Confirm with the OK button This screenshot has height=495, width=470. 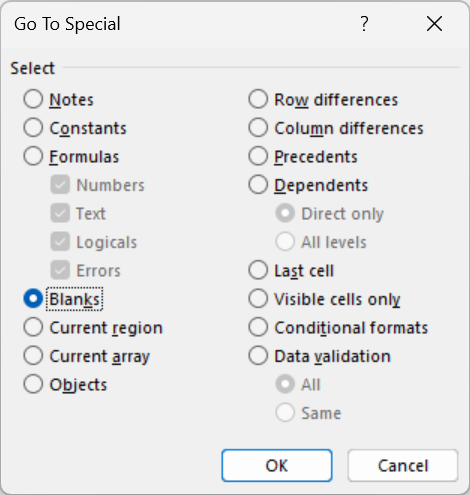point(277,465)
